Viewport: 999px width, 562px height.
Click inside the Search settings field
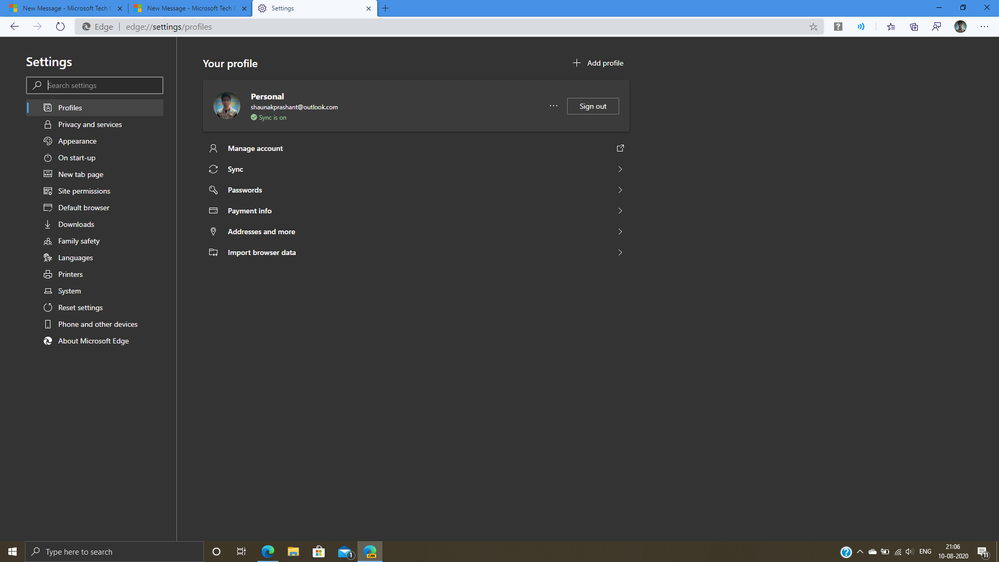[x=94, y=85]
